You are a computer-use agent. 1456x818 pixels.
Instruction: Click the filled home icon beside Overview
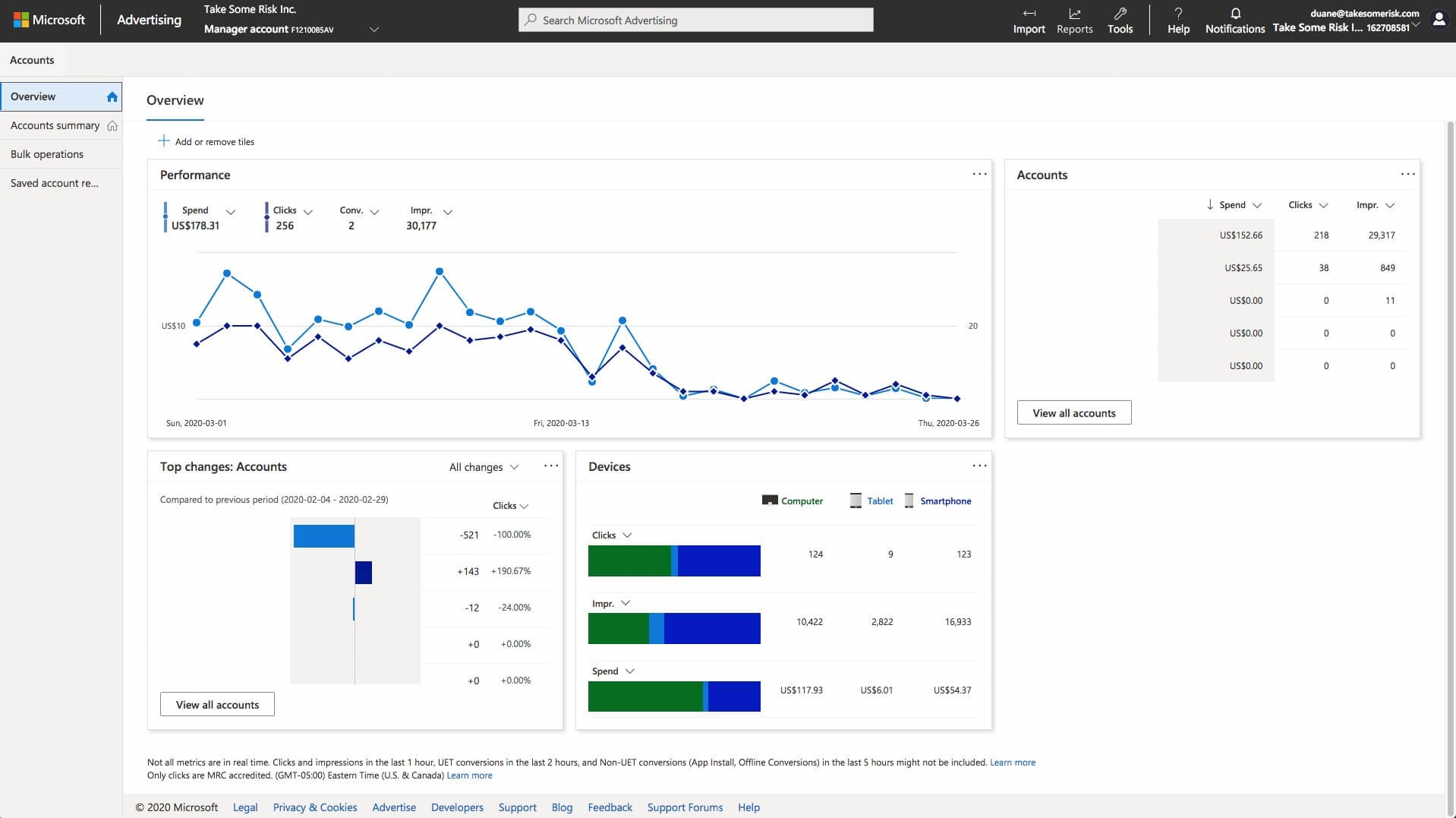tap(112, 96)
